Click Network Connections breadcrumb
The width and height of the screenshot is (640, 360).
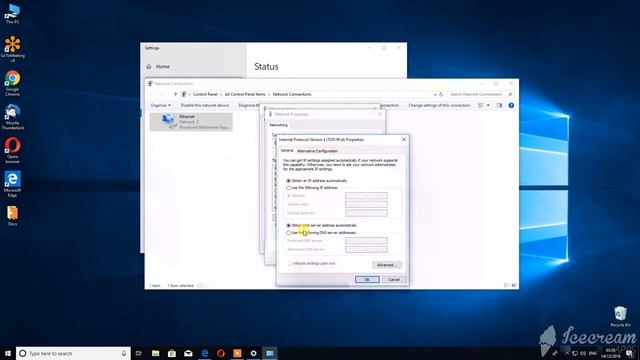pyautogui.click(x=292, y=94)
